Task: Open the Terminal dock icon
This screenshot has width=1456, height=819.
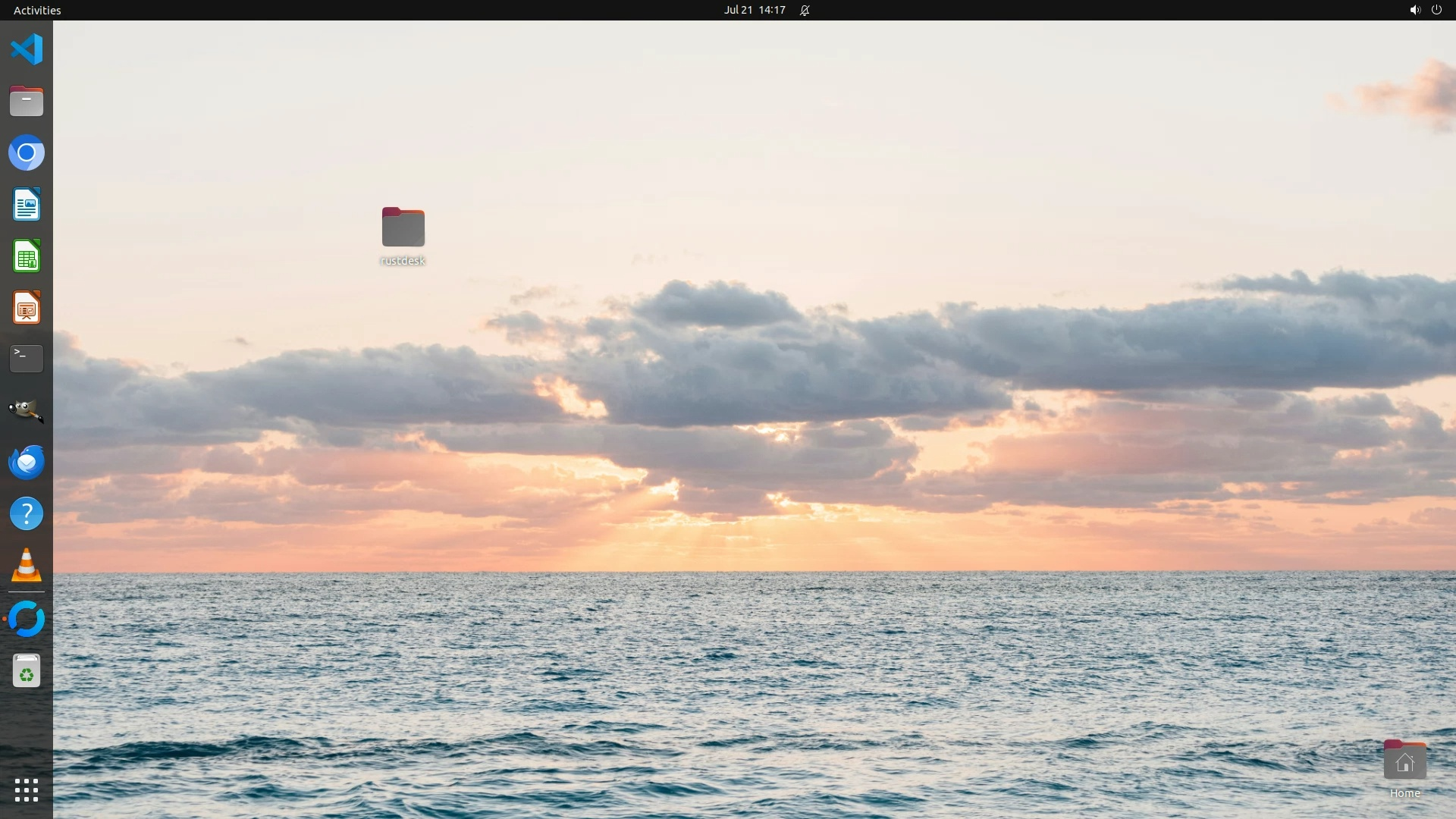Action: (x=27, y=359)
